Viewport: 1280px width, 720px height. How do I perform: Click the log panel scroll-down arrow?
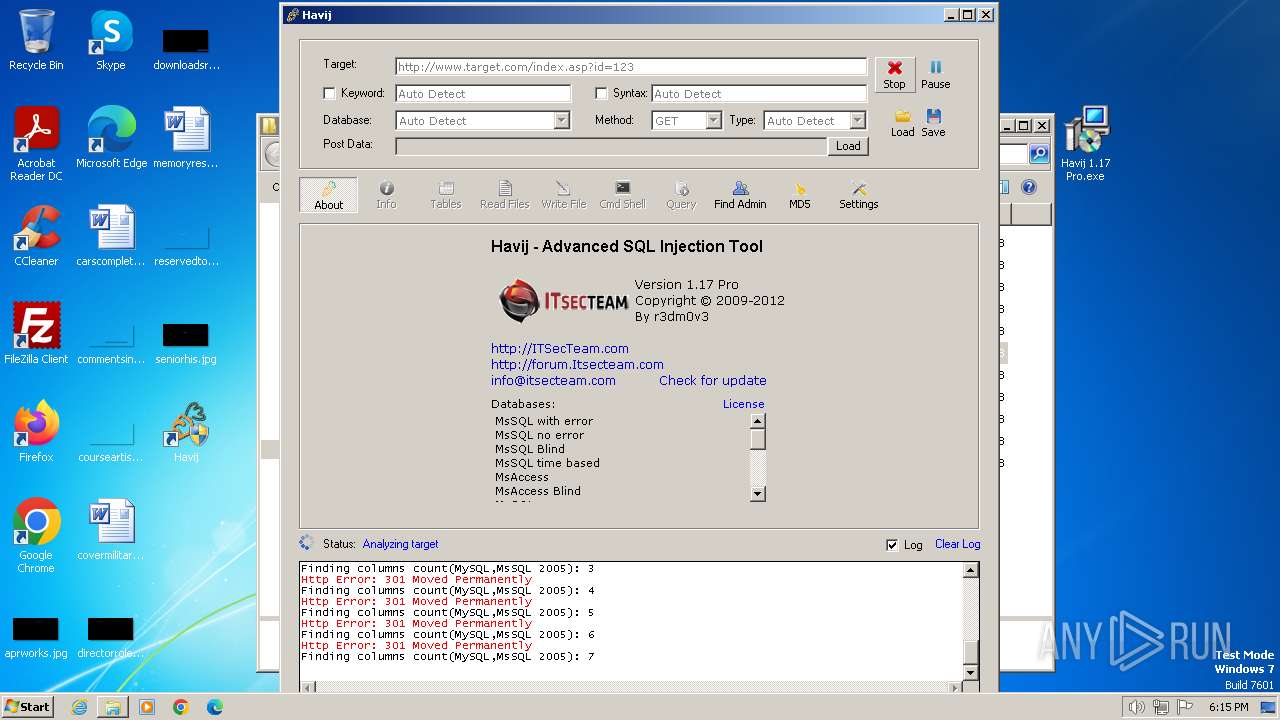(970, 673)
